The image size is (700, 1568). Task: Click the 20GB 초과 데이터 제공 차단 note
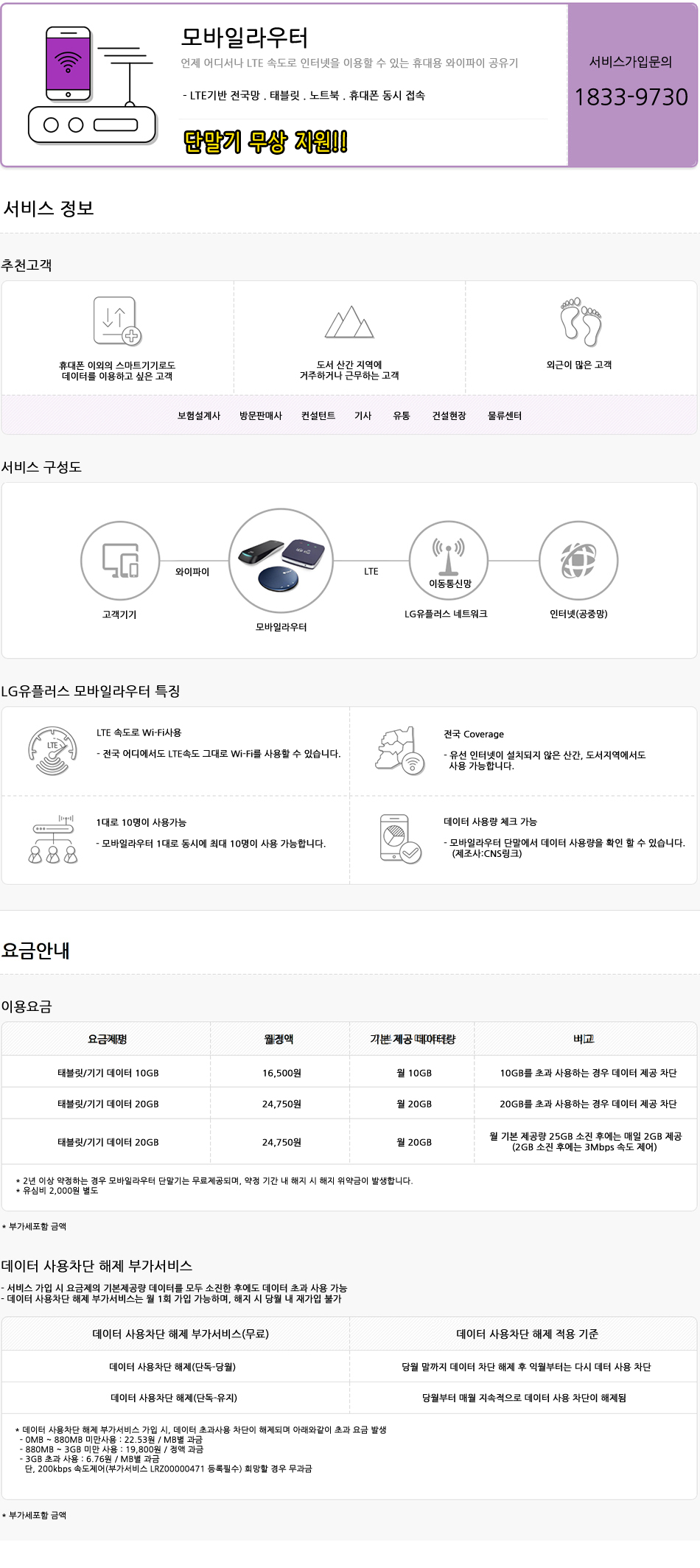(x=588, y=1104)
